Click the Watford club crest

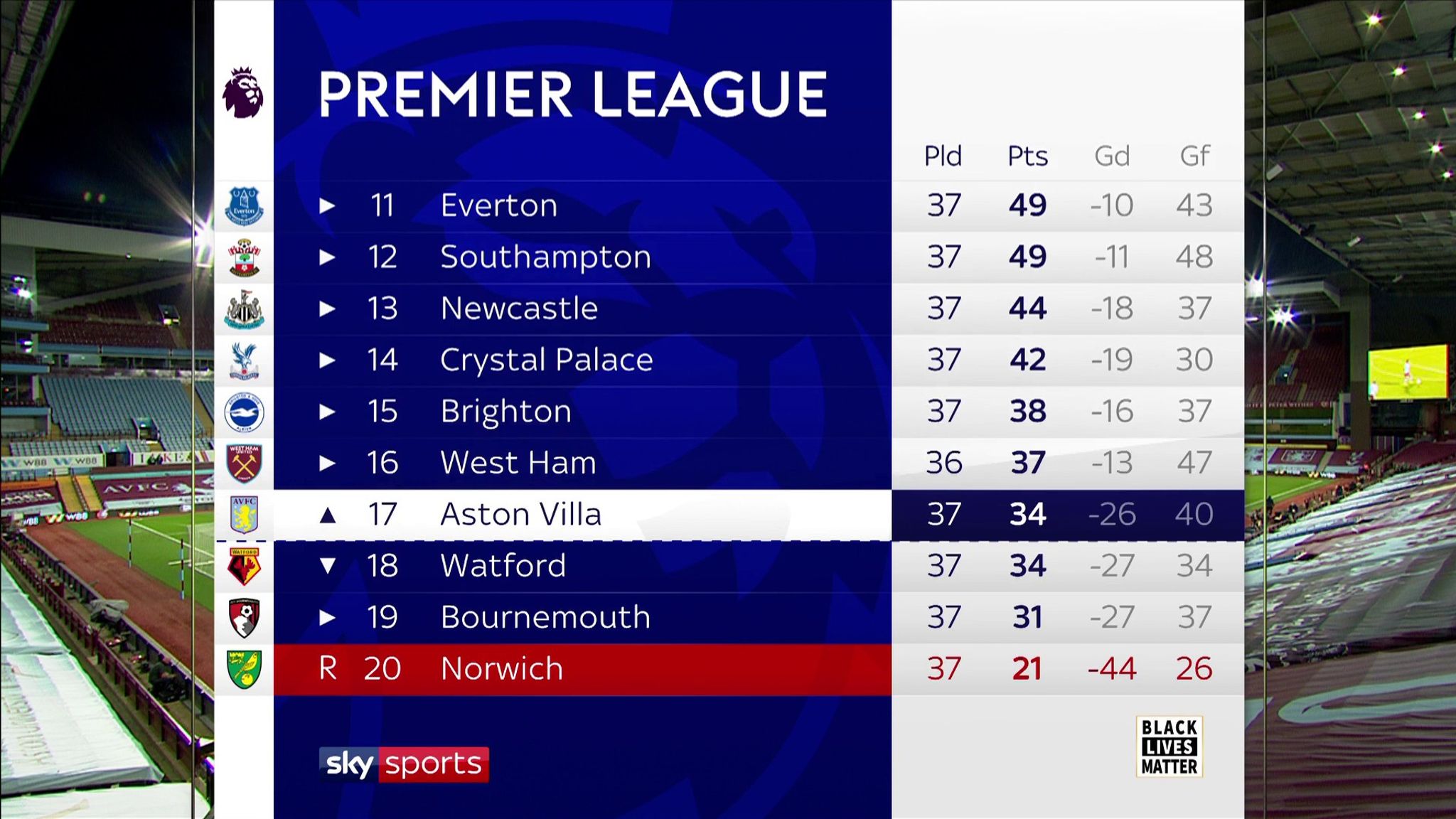pos(244,567)
